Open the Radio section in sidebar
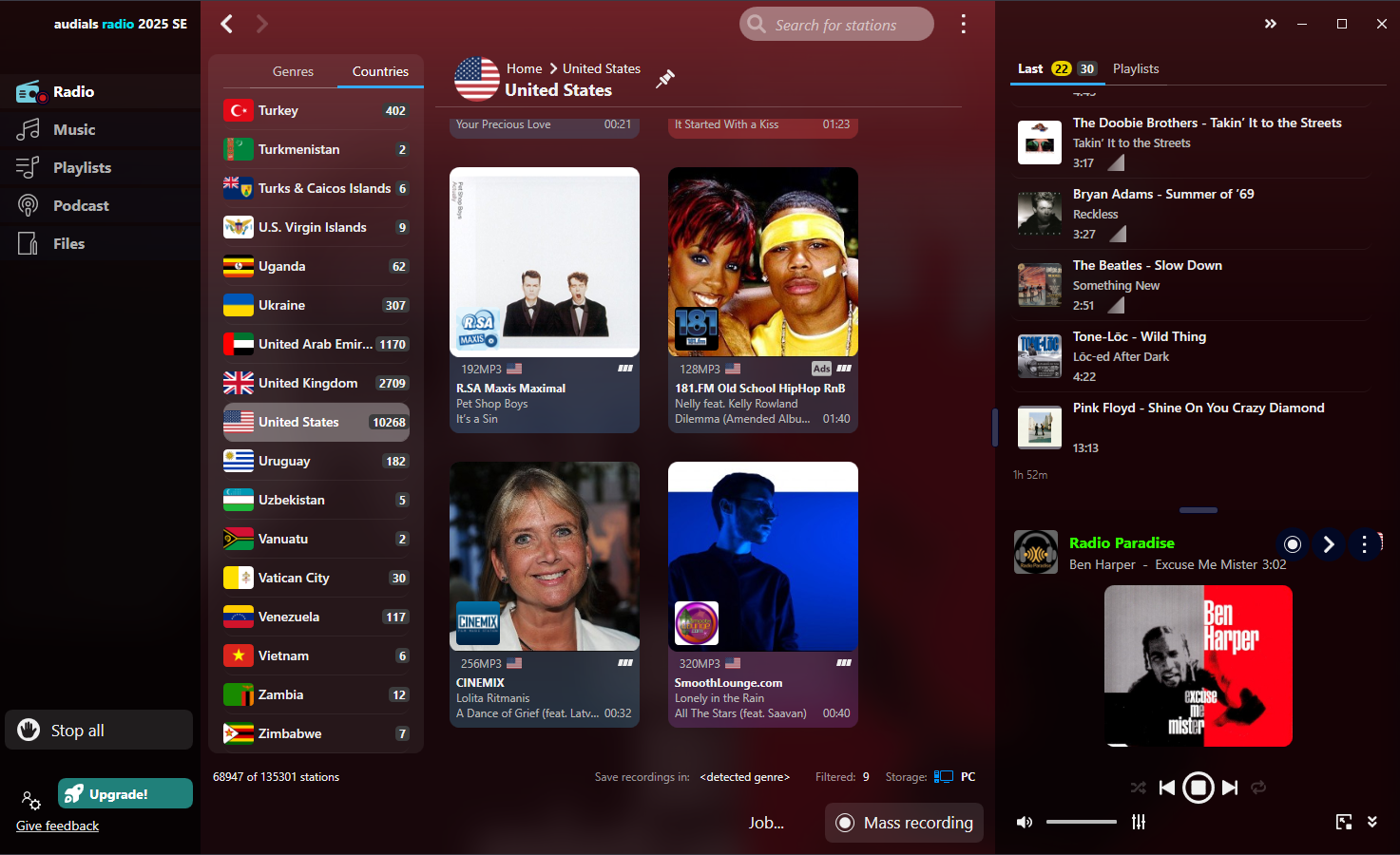This screenshot has width=1400, height=855. pos(100,92)
